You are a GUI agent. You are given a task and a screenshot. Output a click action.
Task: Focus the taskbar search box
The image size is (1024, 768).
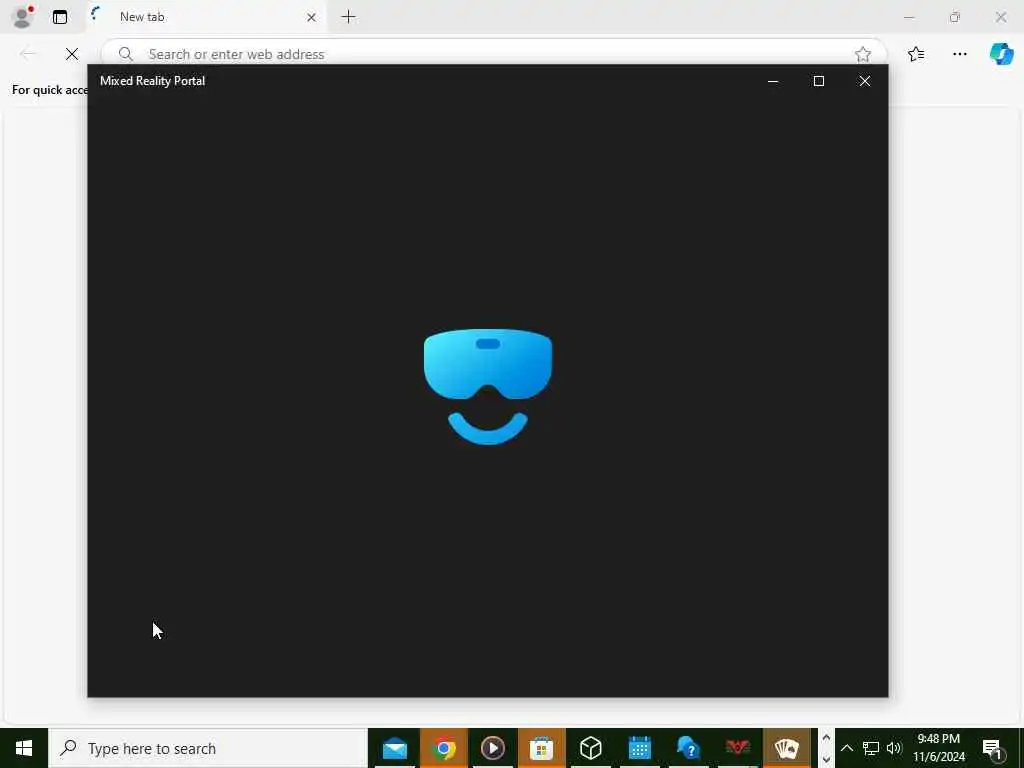coord(208,748)
